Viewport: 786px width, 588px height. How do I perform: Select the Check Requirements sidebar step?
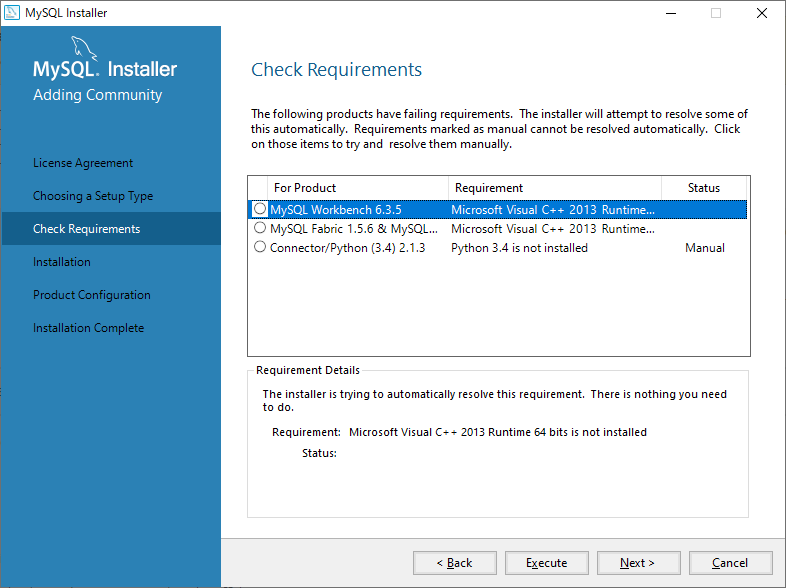(86, 229)
